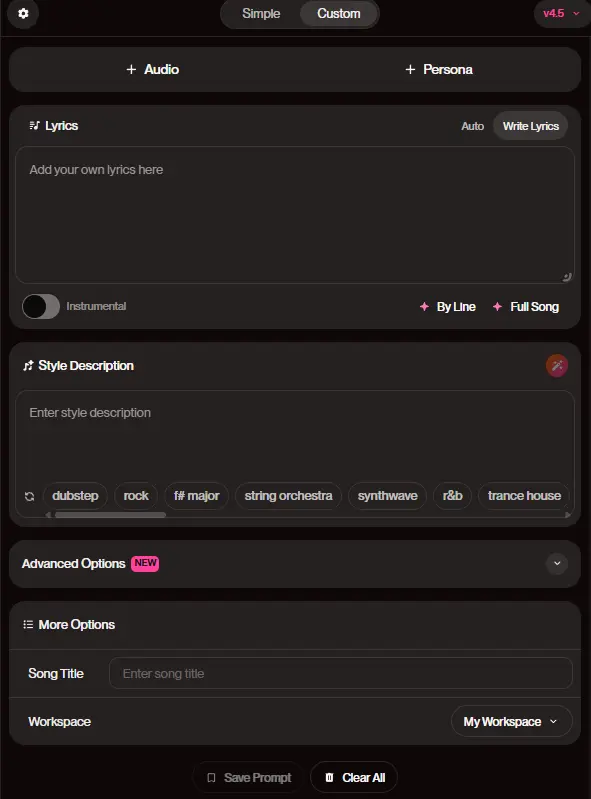Toggle the Instrumental switch
The image size is (591, 799).
(x=41, y=306)
